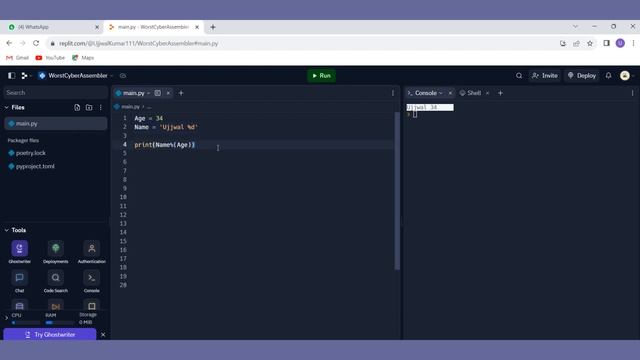Open the console pane three-dot menu
This screenshot has height=360, width=640.
[632, 93]
